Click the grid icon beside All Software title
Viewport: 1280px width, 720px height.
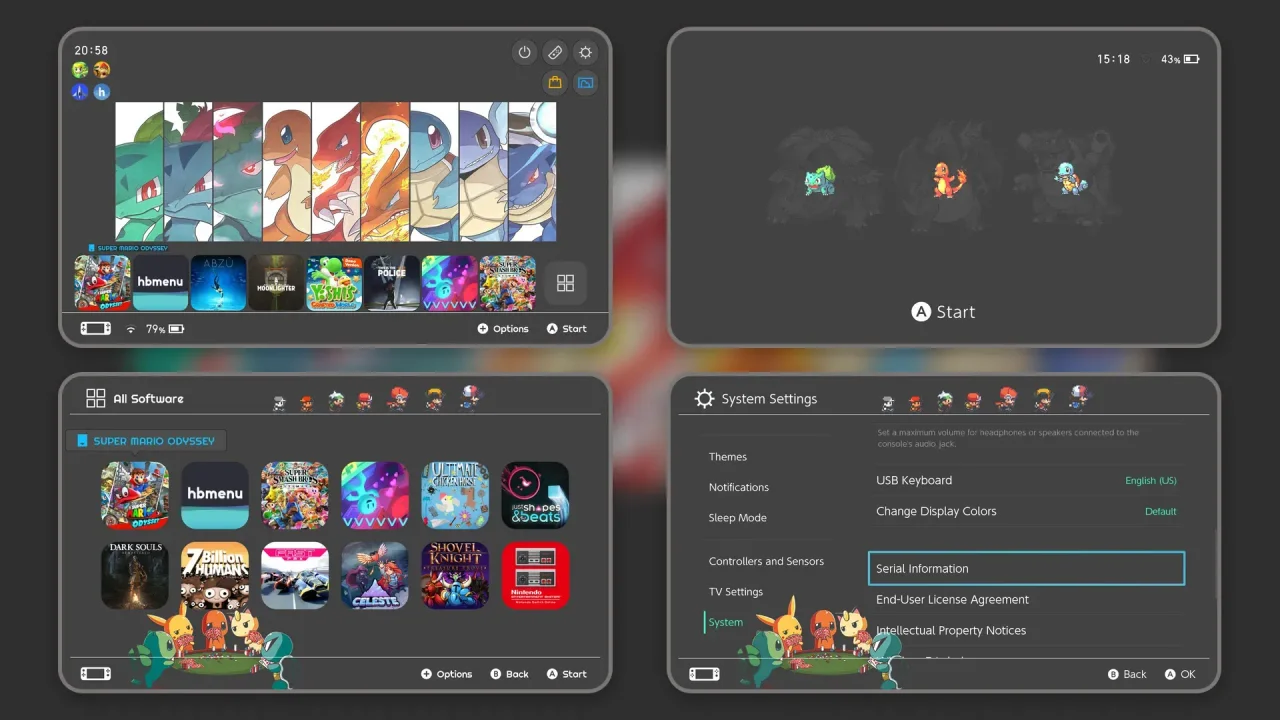pos(96,398)
